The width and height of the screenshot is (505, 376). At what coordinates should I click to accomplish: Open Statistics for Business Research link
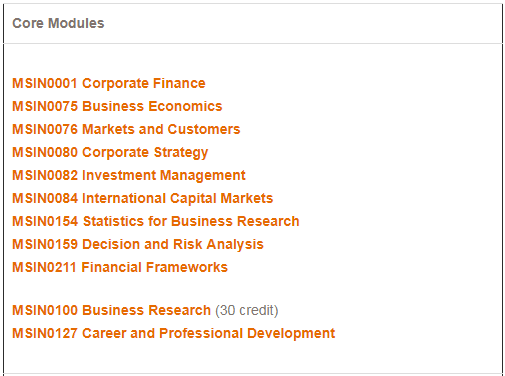coord(156,221)
